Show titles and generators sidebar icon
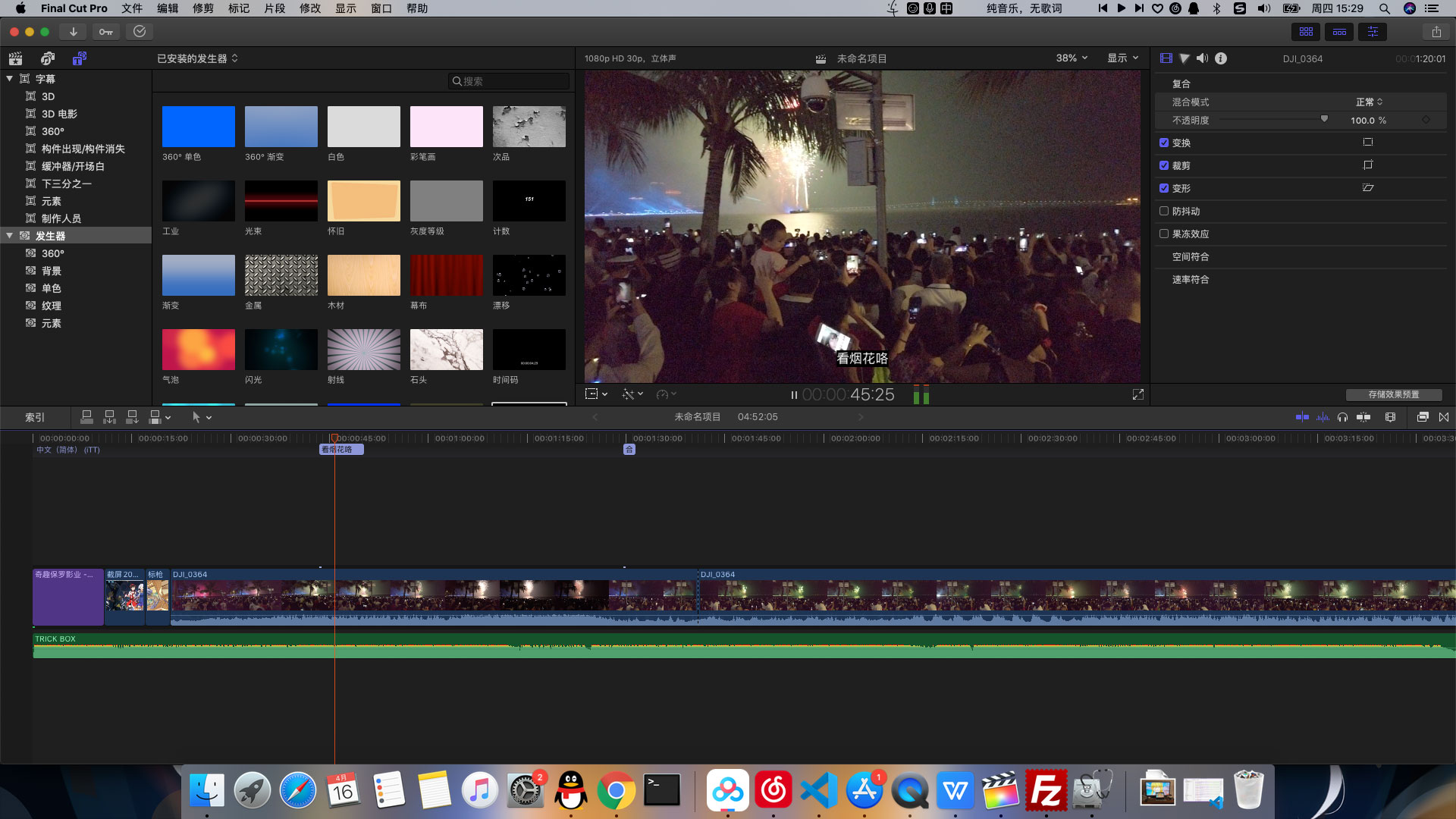The width and height of the screenshot is (1456, 819). tap(80, 58)
